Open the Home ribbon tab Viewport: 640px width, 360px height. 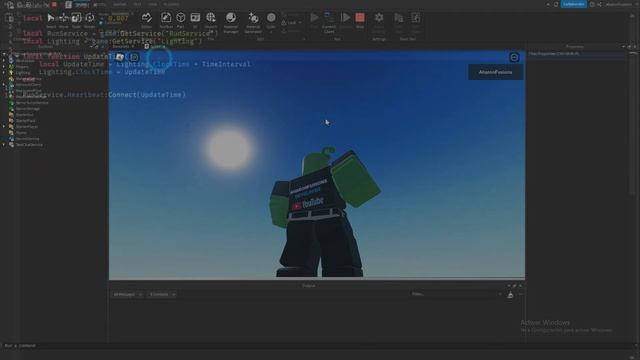click(82, 4)
